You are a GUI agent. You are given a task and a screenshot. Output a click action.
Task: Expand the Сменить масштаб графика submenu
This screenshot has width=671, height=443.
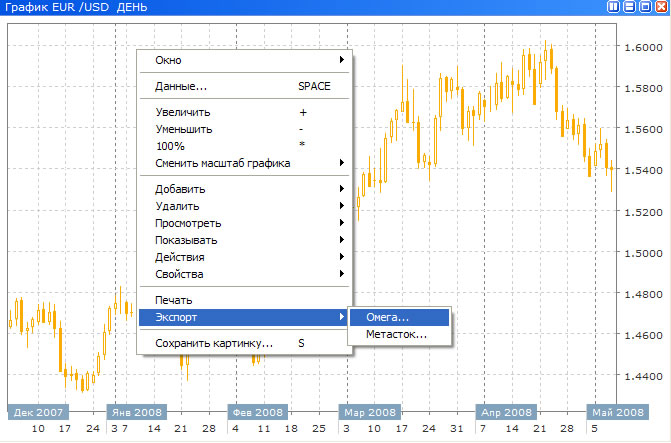pos(246,163)
